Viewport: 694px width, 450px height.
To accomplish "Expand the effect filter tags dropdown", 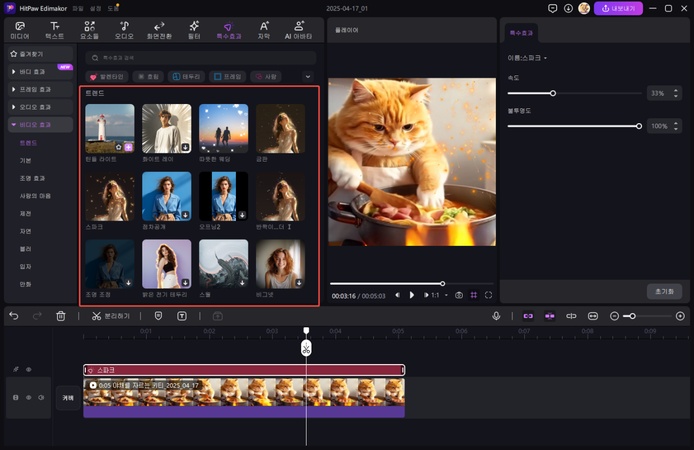I will point(307,76).
